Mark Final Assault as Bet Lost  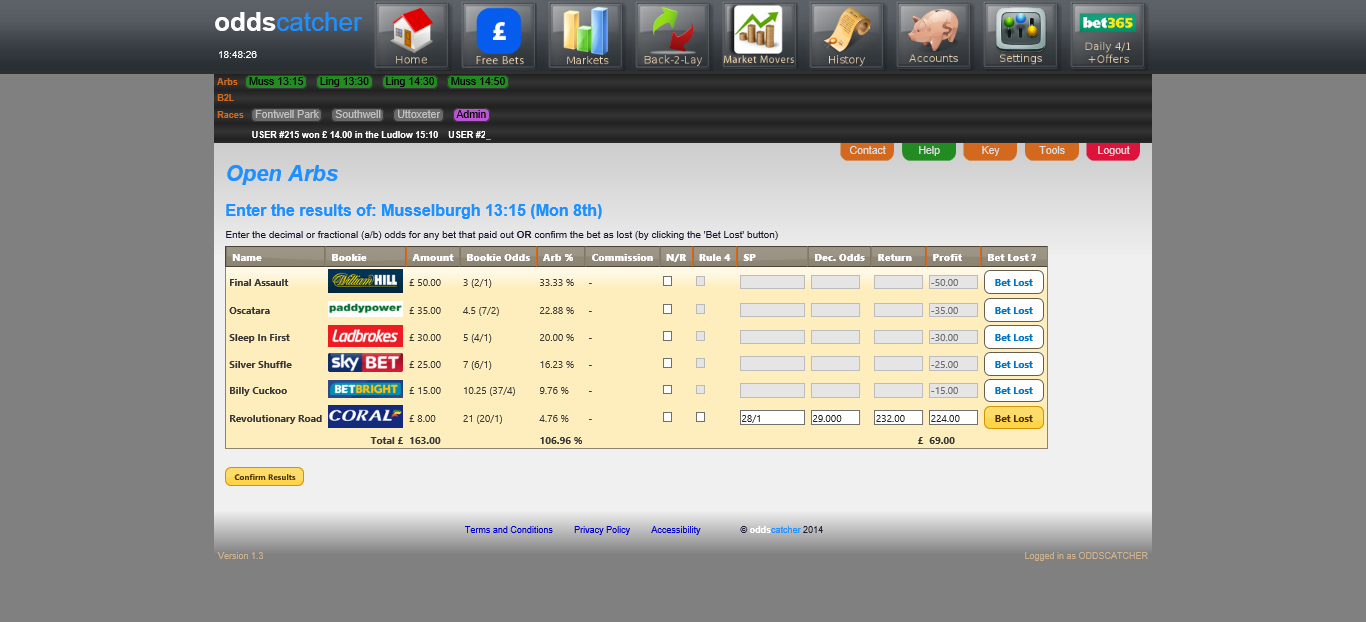[x=1014, y=282]
